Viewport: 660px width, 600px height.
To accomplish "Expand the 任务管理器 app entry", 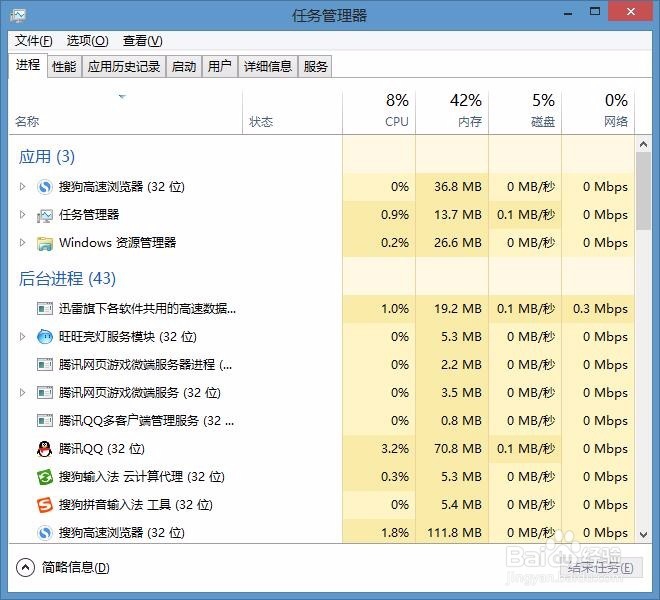I will coord(22,215).
